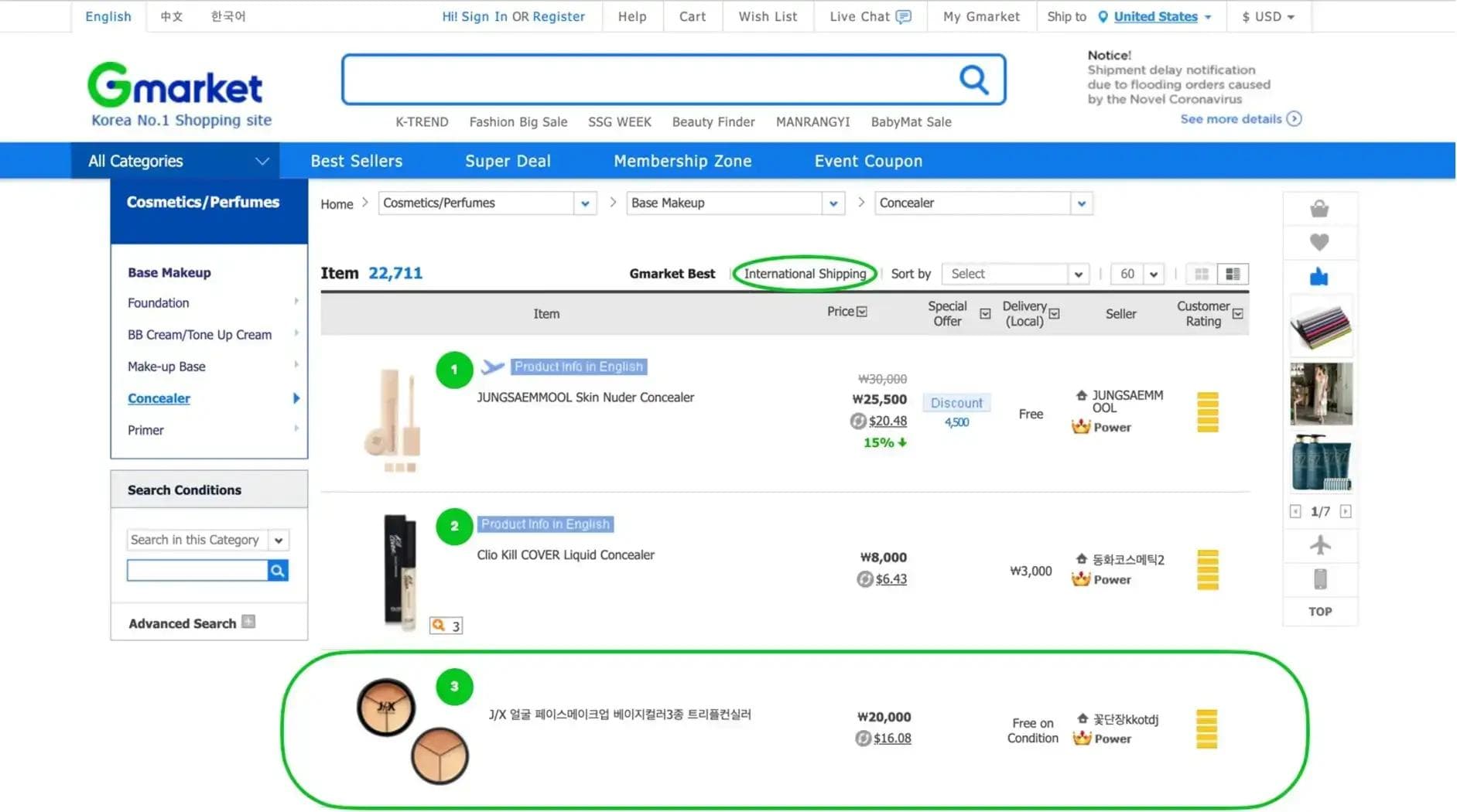
Task: Toggle the Customer Rating column checkbox
Action: tap(1237, 314)
